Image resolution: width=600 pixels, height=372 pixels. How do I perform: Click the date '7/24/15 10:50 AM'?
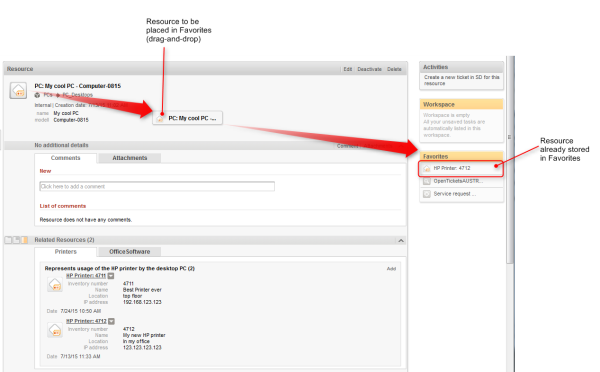80,311
